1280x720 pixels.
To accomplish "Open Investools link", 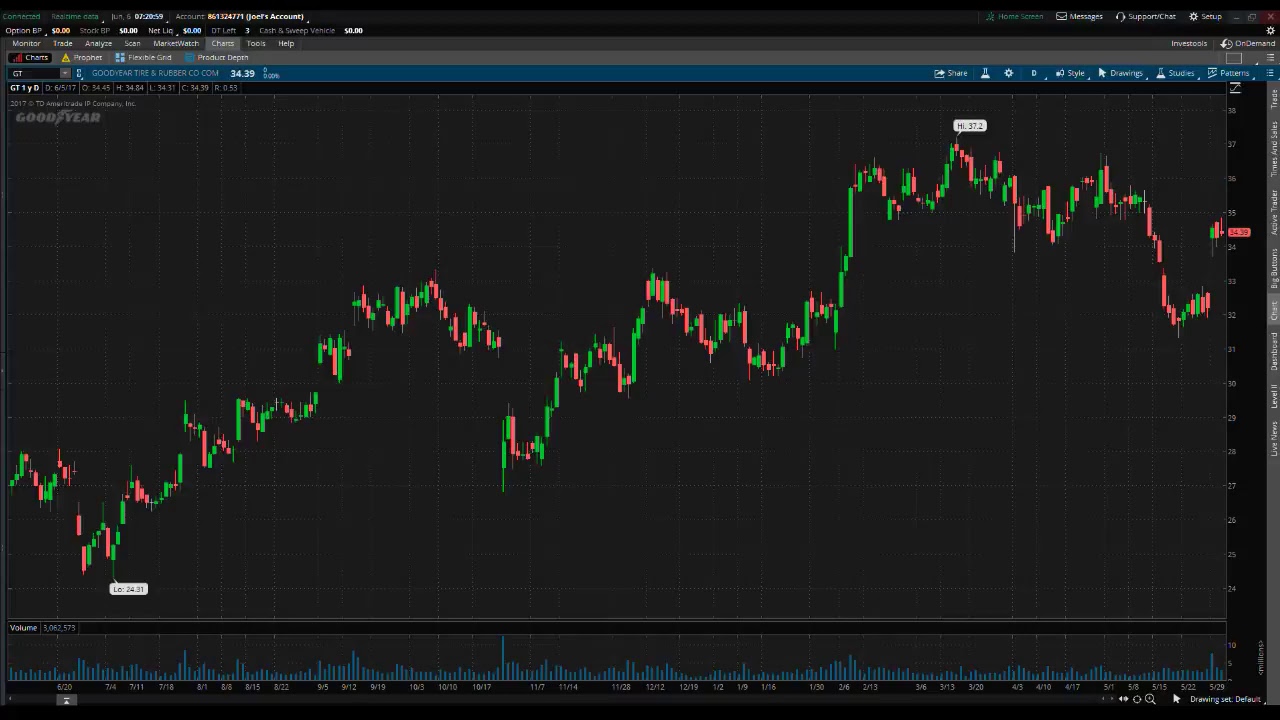I will (1189, 43).
